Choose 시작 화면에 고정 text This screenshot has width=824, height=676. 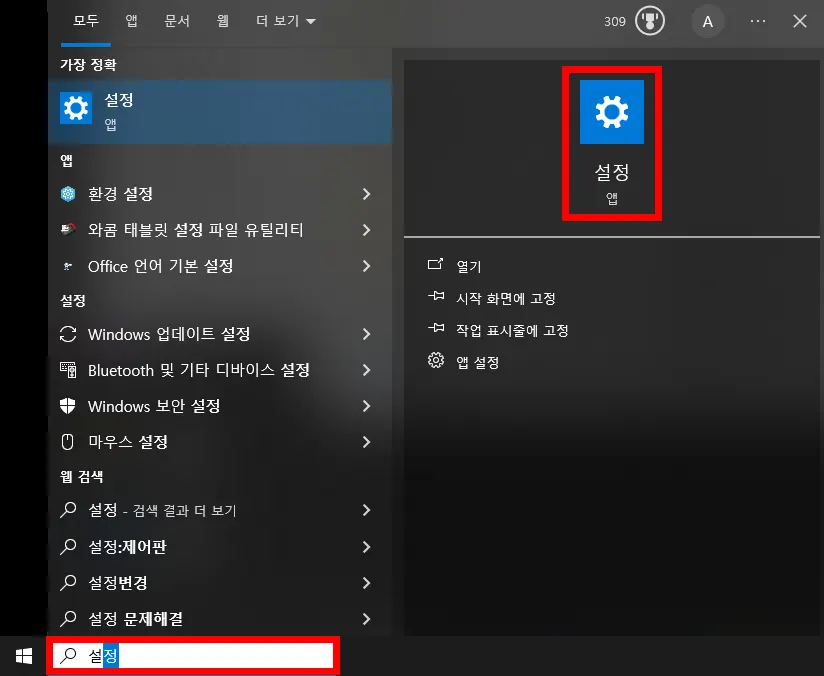(506, 298)
